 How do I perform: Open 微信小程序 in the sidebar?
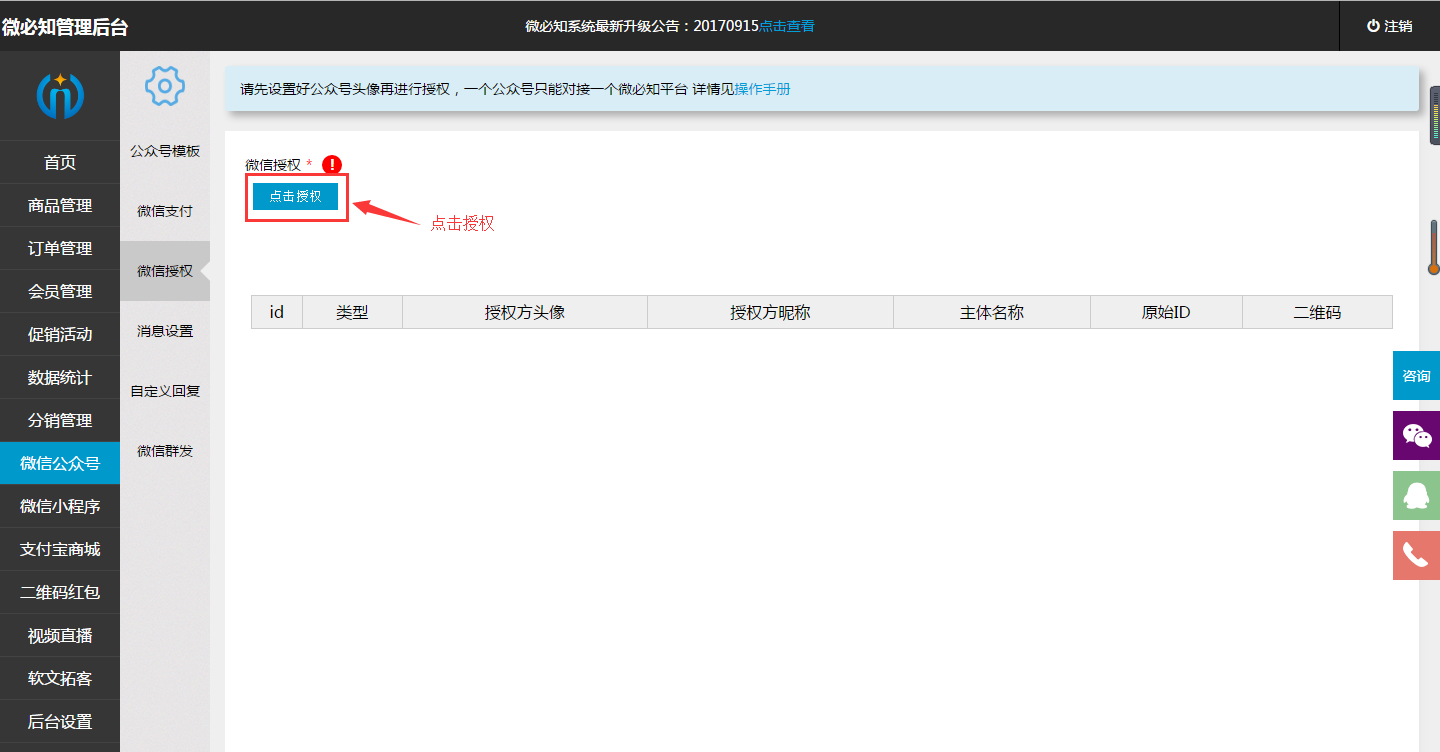[x=60, y=507]
